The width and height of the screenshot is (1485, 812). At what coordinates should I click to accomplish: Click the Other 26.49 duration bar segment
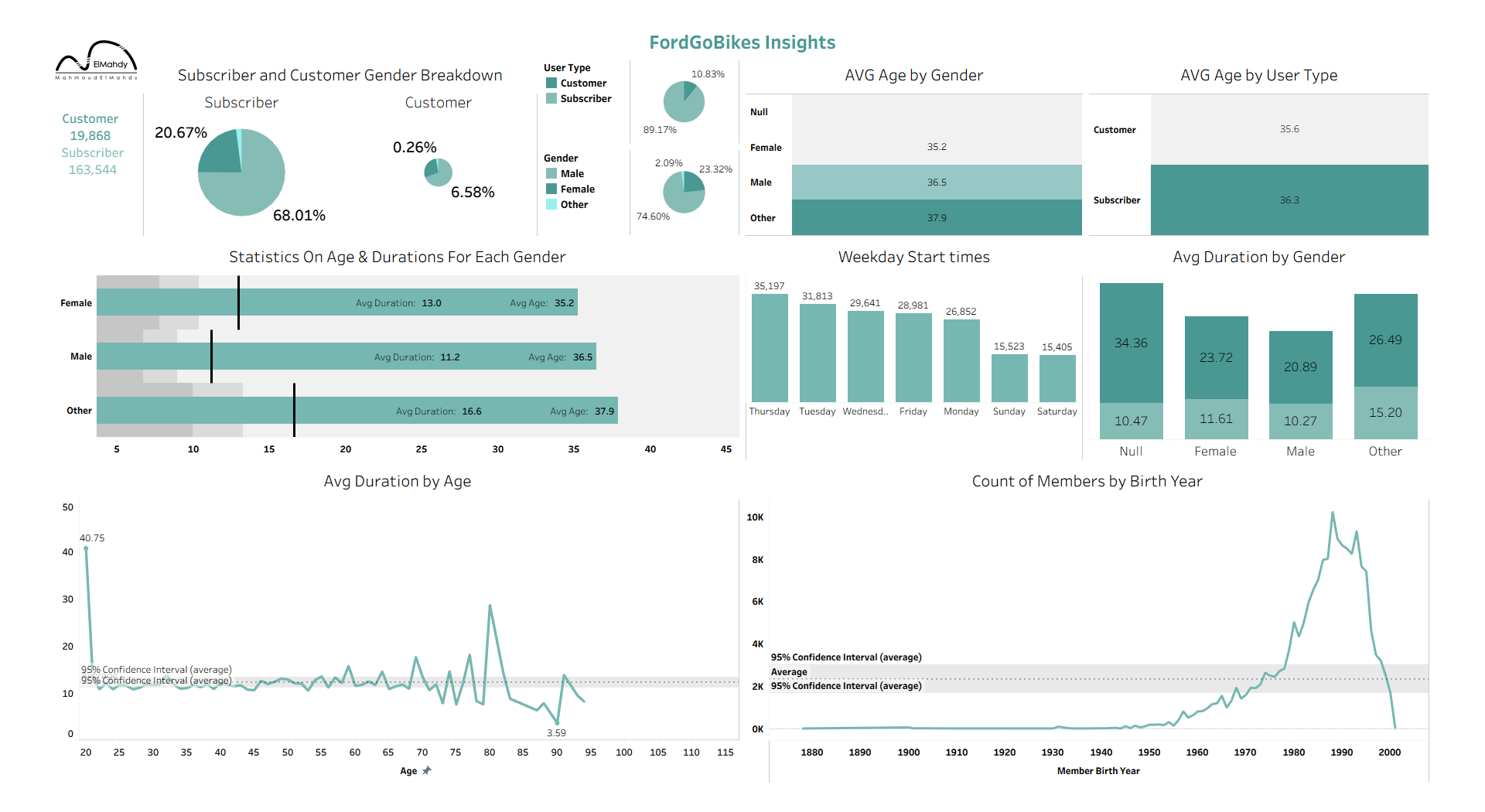[1385, 340]
